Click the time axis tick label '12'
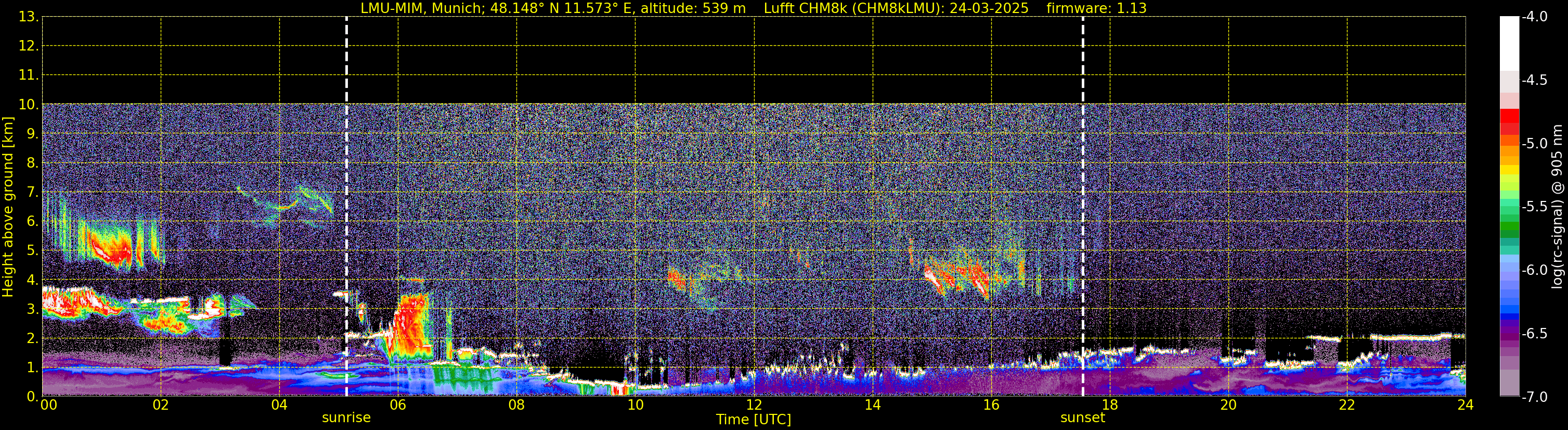 (x=754, y=405)
